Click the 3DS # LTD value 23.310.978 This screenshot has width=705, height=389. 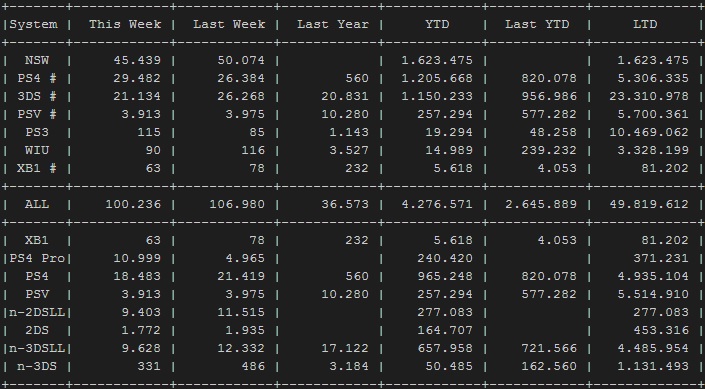649,96
